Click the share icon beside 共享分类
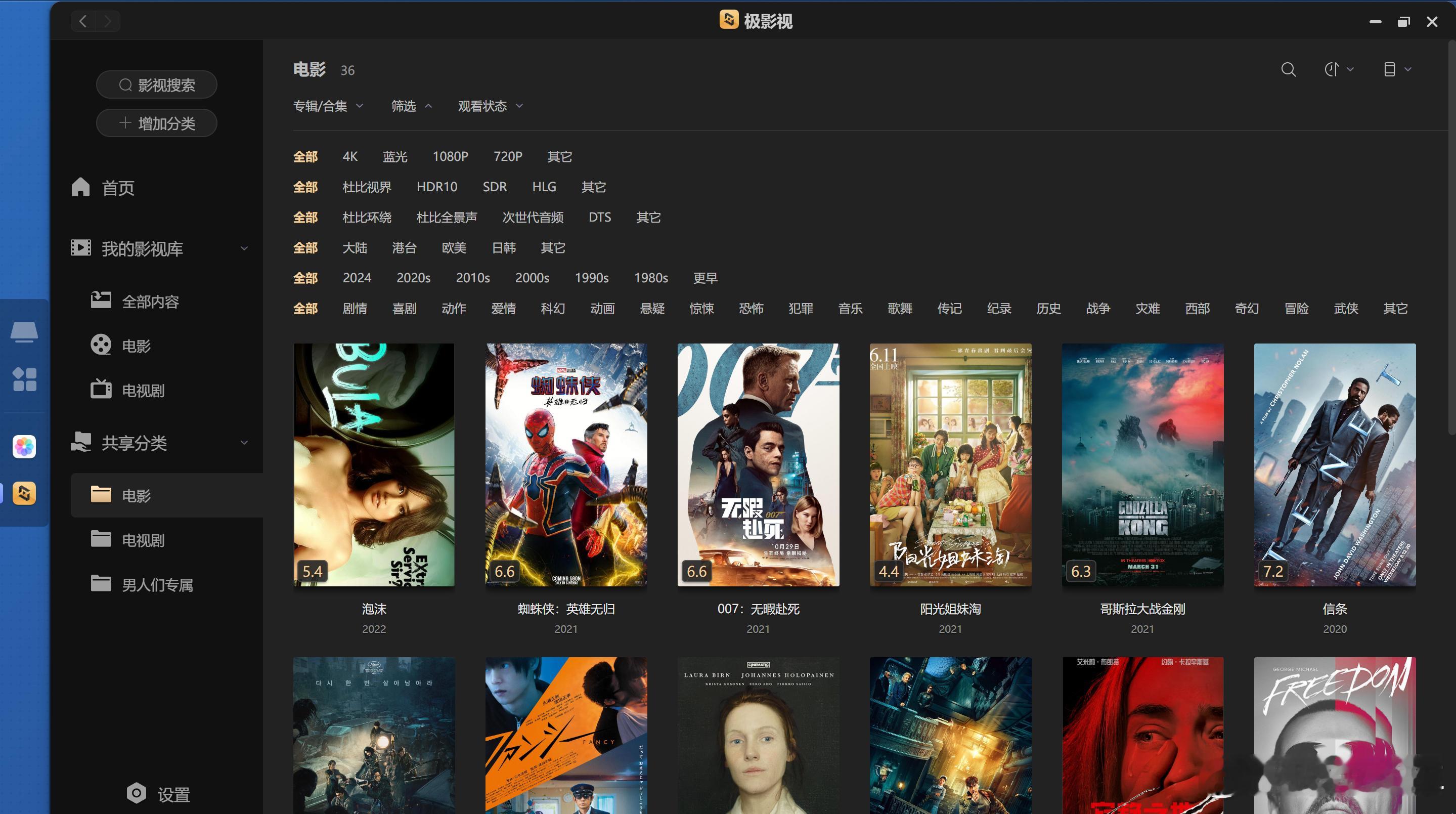This screenshot has width=1456, height=814. point(80,442)
